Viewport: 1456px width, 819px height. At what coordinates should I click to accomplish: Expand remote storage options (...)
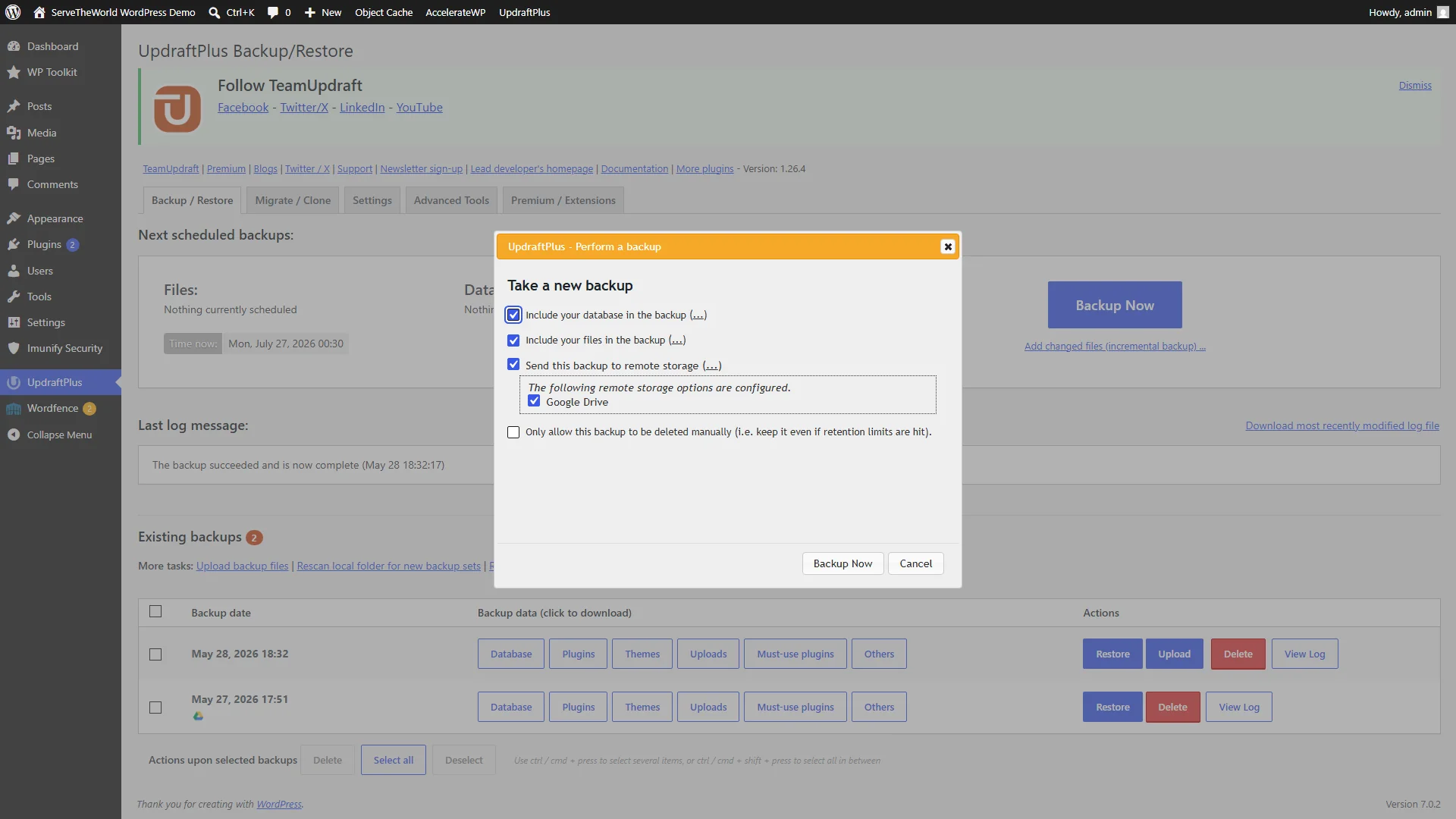[711, 366]
